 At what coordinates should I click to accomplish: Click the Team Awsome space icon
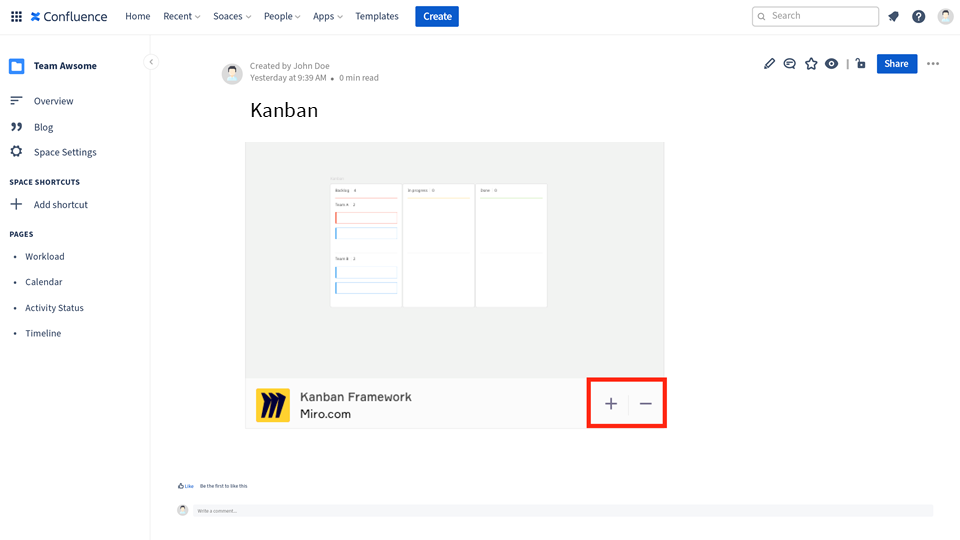tap(17, 66)
